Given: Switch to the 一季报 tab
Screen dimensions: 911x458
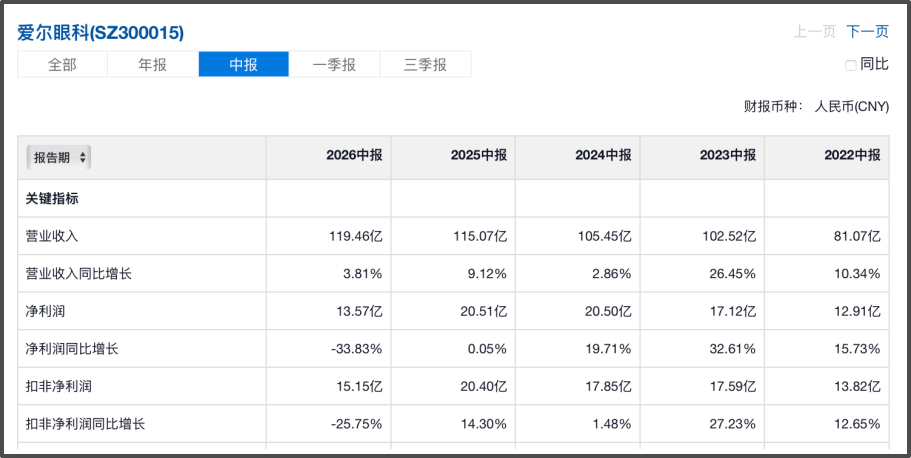Looking at the screenshot, I should point(335,65).
